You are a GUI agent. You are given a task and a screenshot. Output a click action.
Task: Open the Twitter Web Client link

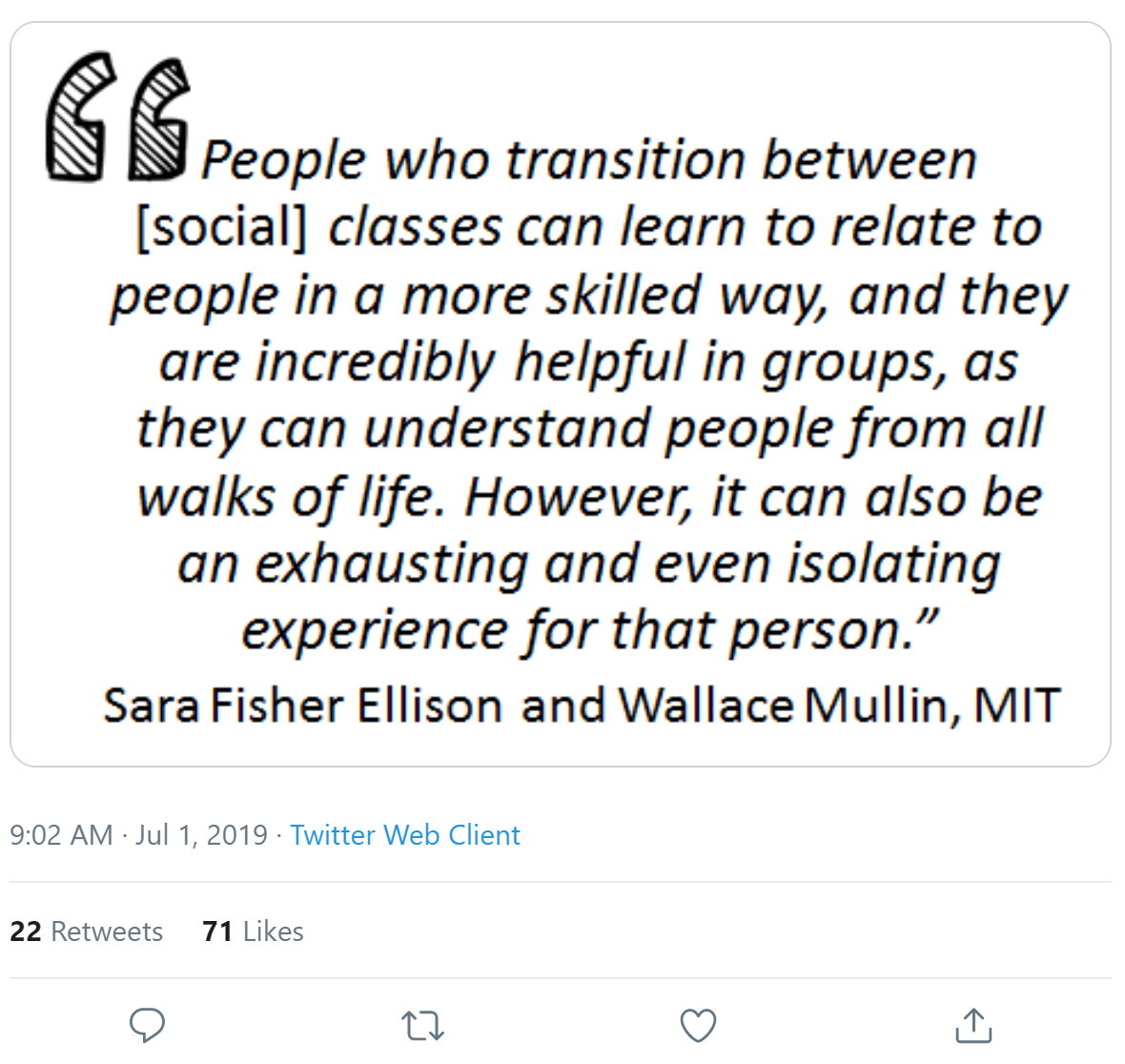tap(405, 835)
